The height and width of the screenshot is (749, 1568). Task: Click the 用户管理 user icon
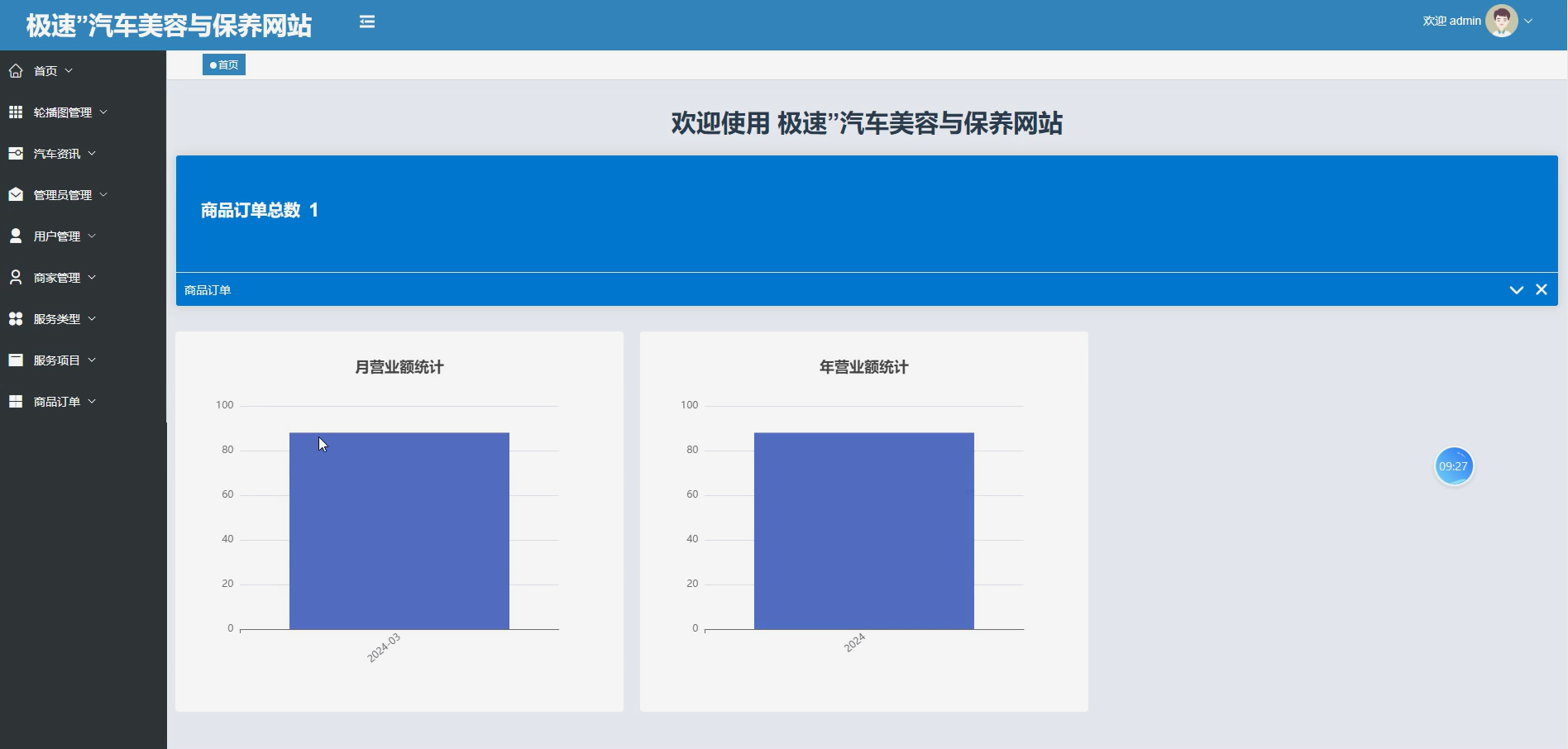15,236
